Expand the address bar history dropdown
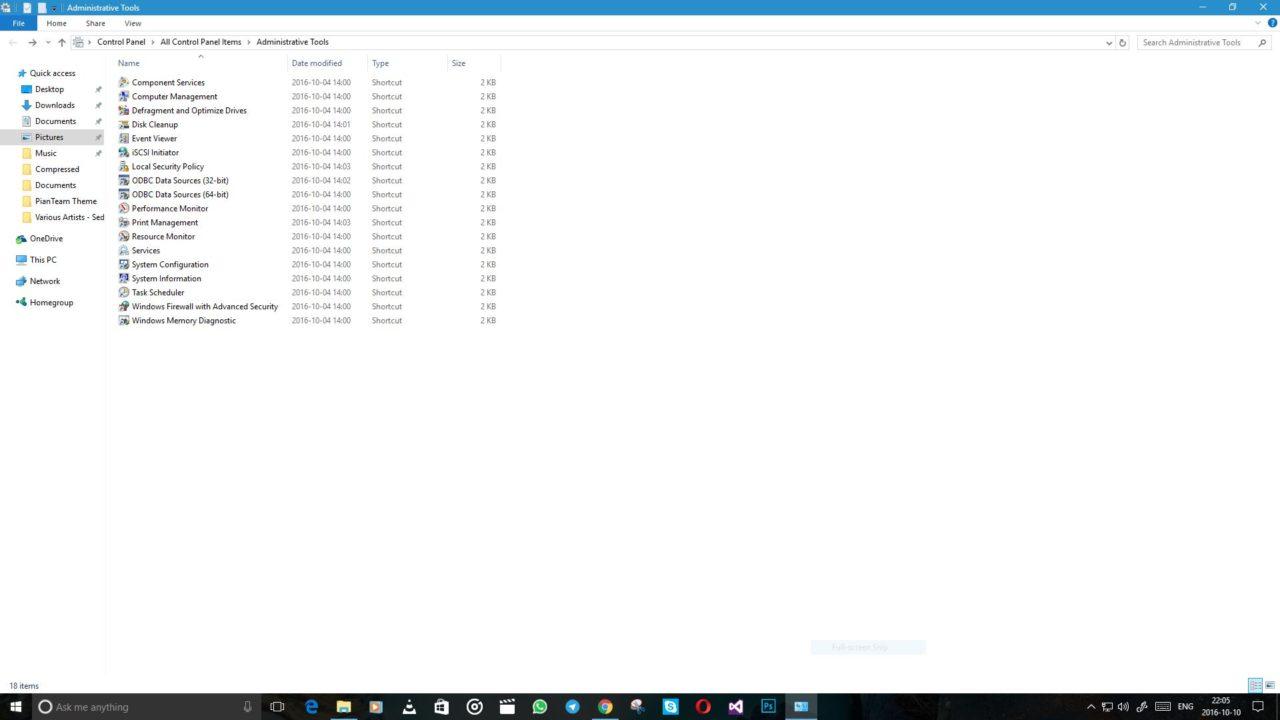The height and width of the screenshot is (720, 1280). click(1109, 43)
